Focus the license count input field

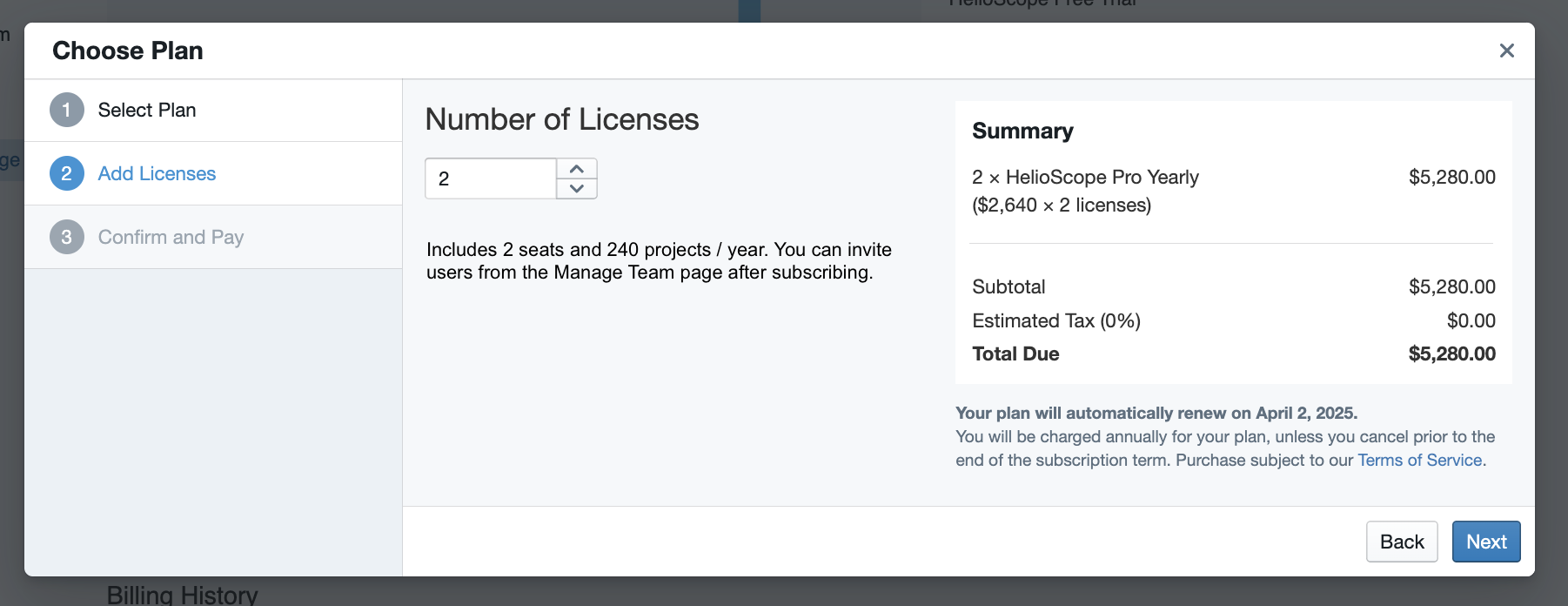pyautogui.click(x=491, y=178)
